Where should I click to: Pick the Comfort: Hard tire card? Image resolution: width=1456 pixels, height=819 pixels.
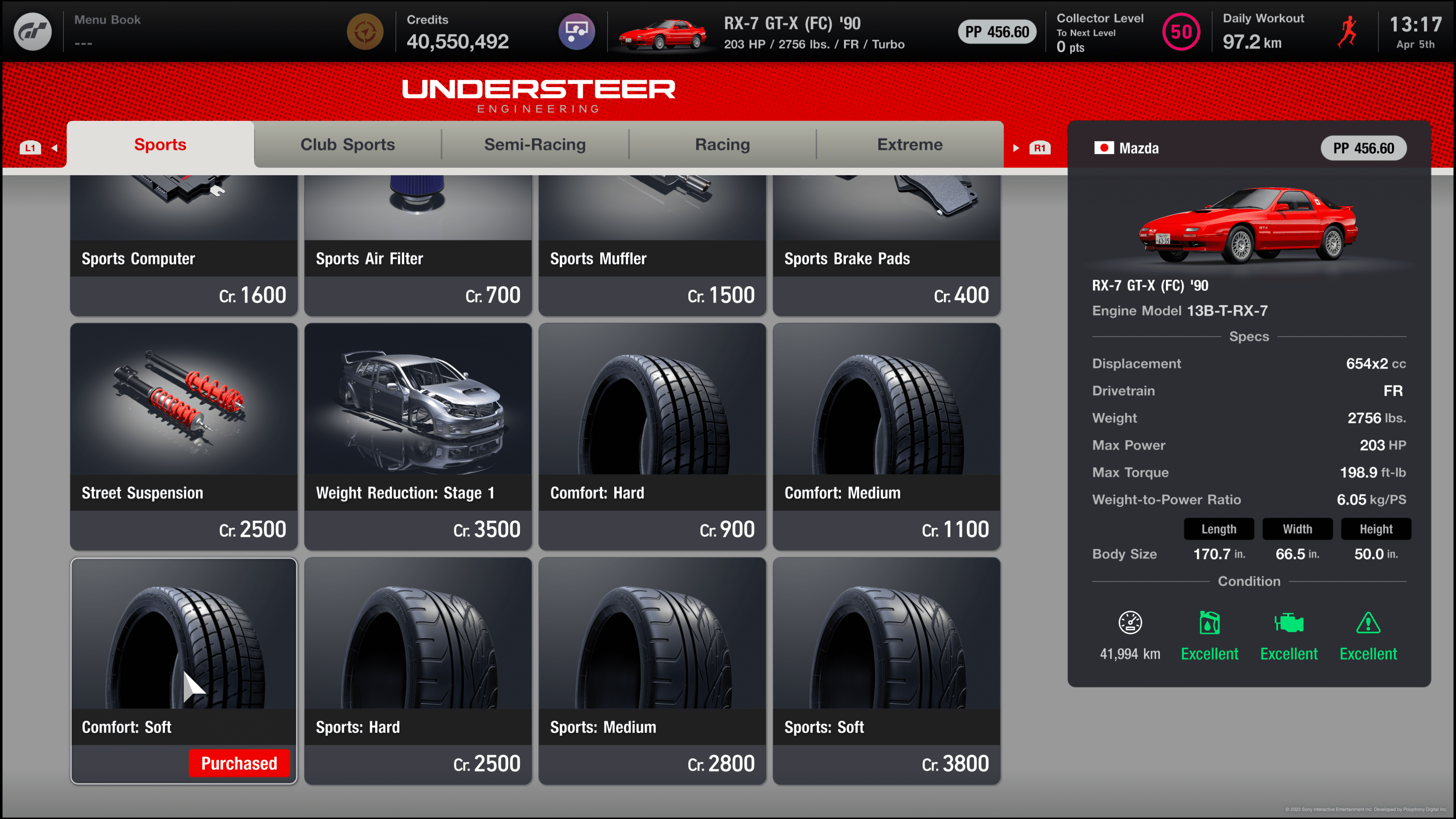coord(652,436)
